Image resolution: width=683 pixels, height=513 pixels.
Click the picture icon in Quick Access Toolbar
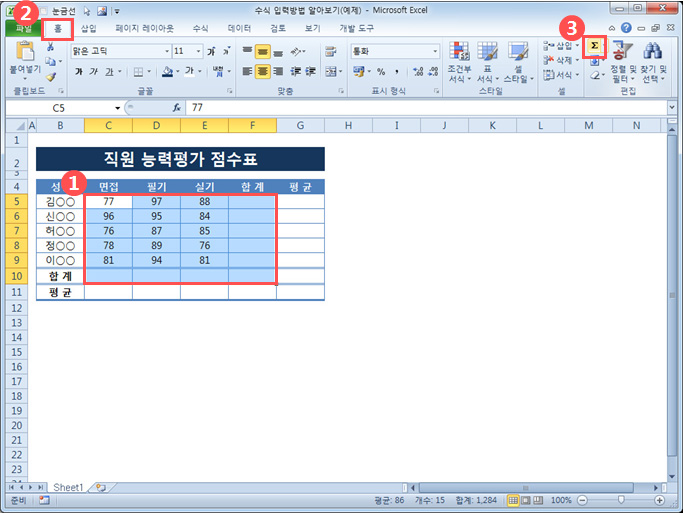102,11
